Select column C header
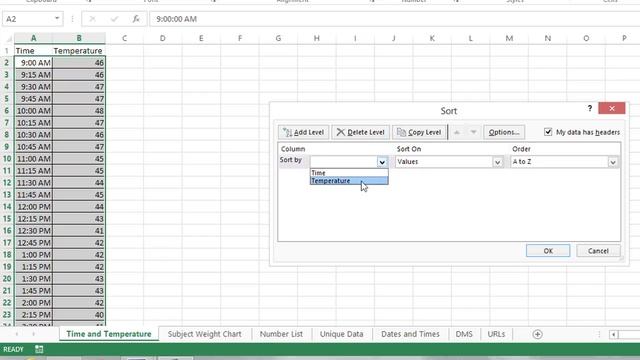 coord(124,38)
